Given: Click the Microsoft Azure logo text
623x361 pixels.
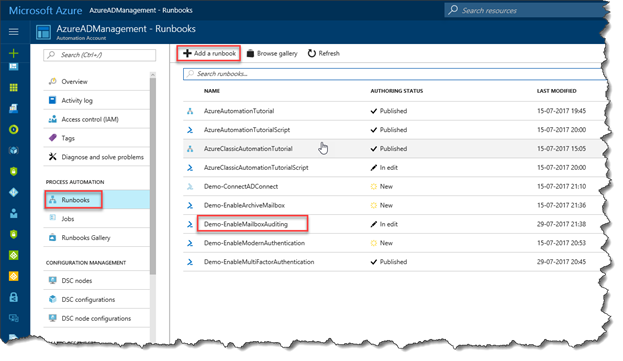Looking at the screenshot, I should coord(45,10).
